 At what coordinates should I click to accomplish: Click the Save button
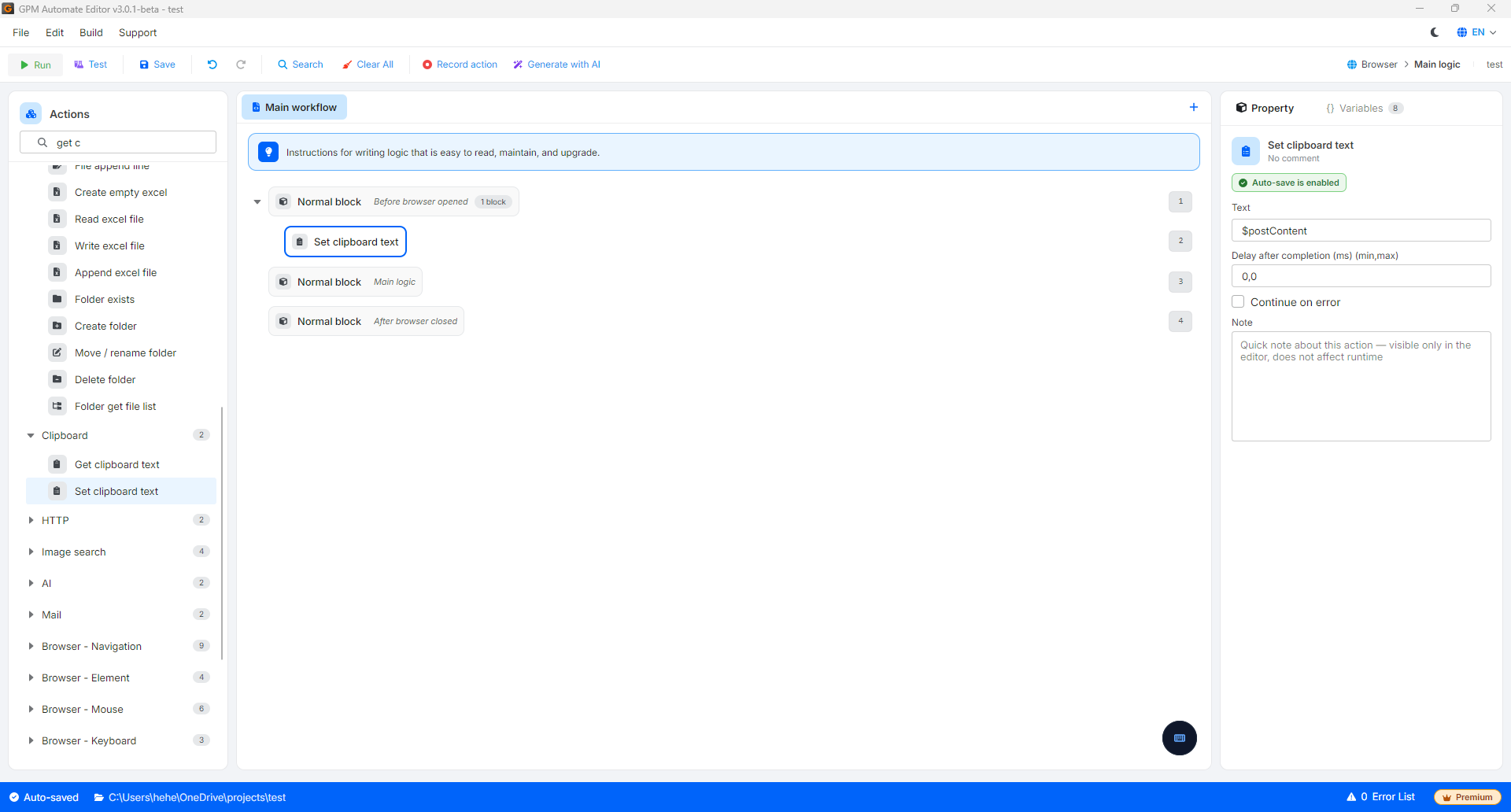point(157,65)
